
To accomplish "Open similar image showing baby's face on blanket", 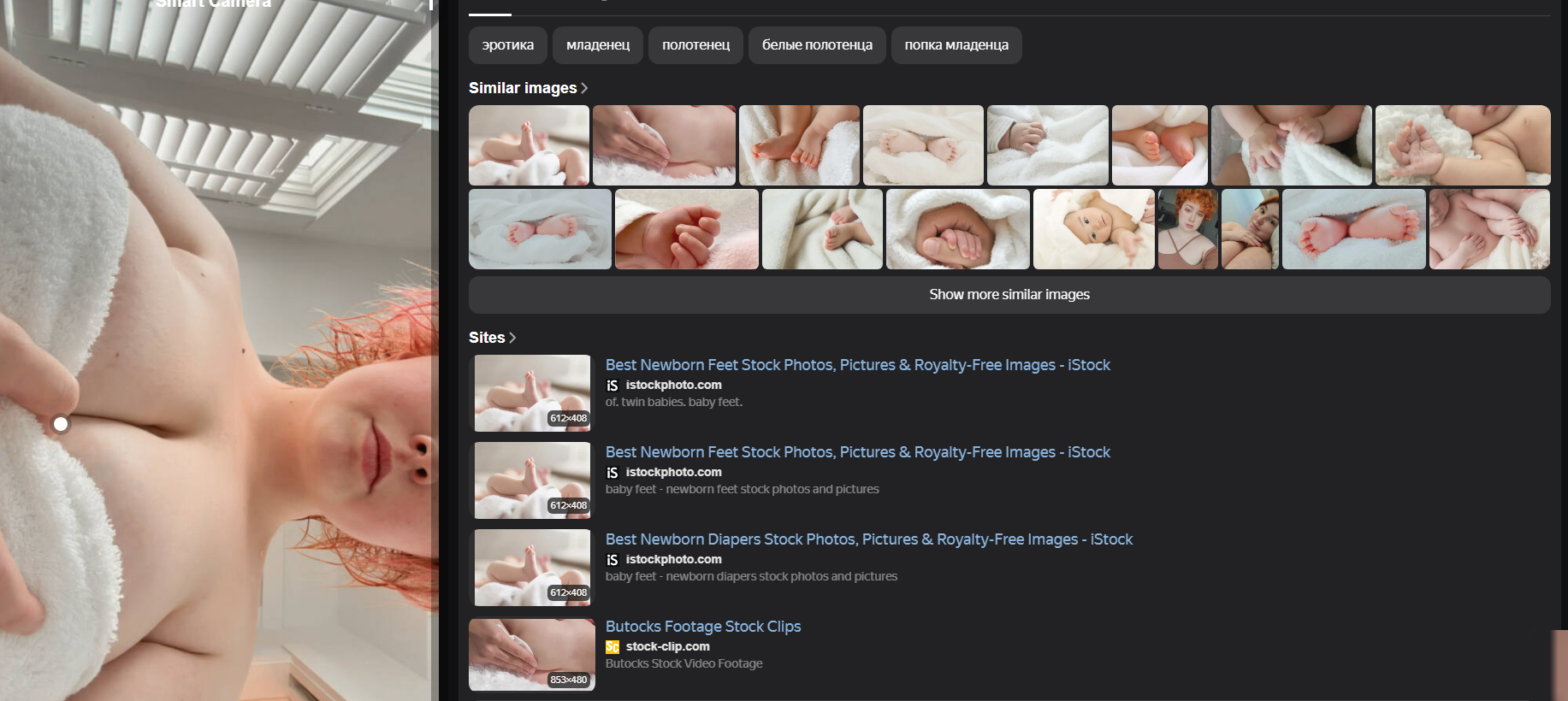I will (x=1093, y=229).
